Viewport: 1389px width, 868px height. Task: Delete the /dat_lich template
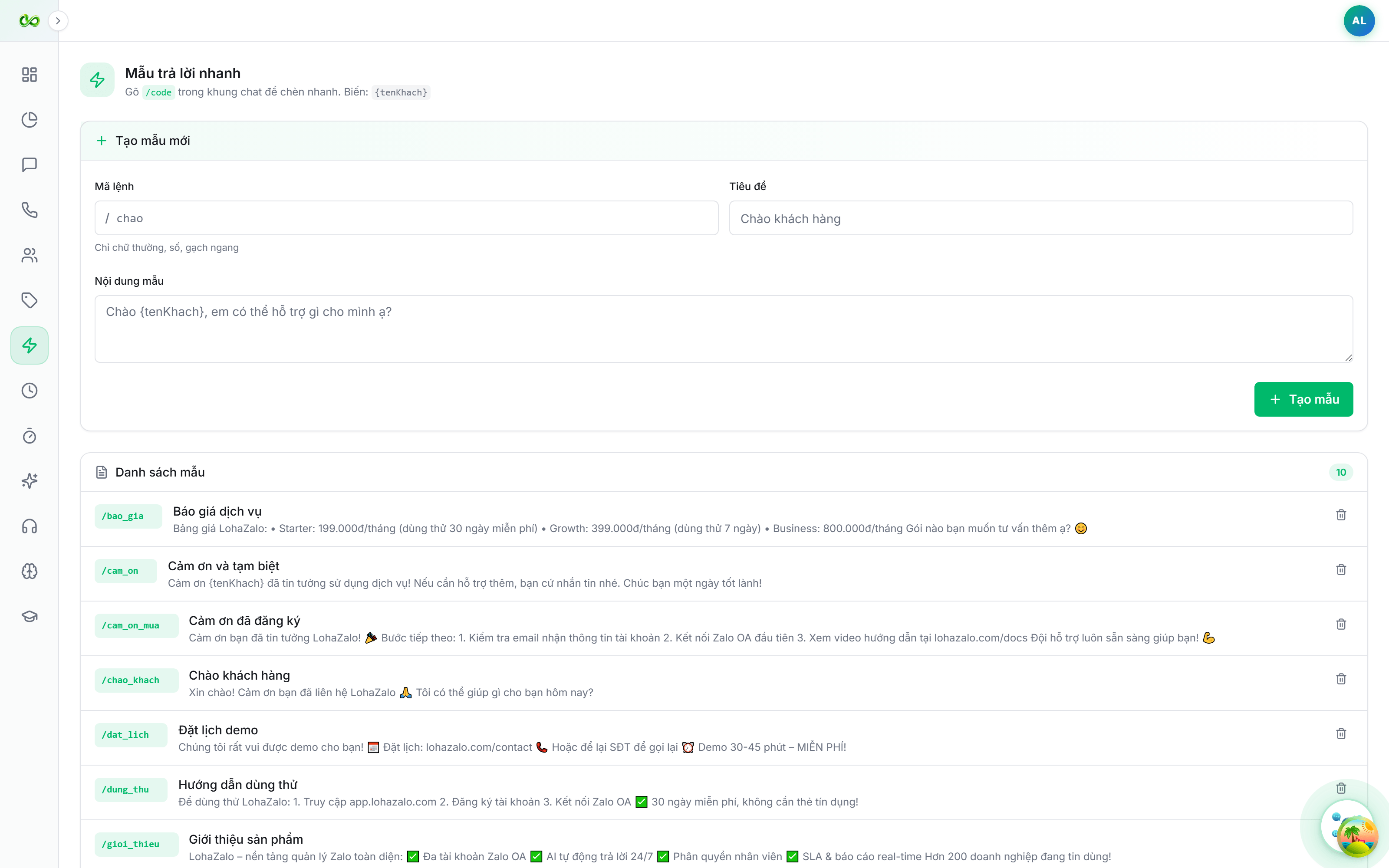pos(1341,733)
